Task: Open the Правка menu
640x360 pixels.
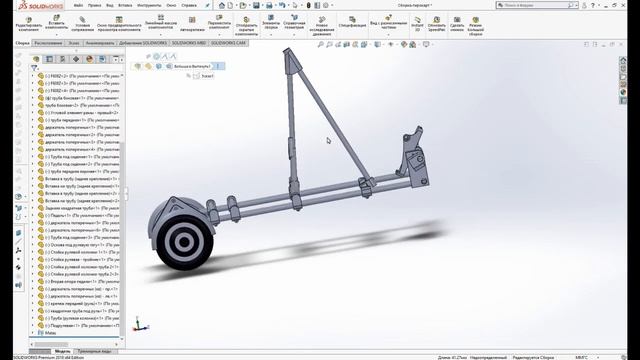Action: [94, 6]
